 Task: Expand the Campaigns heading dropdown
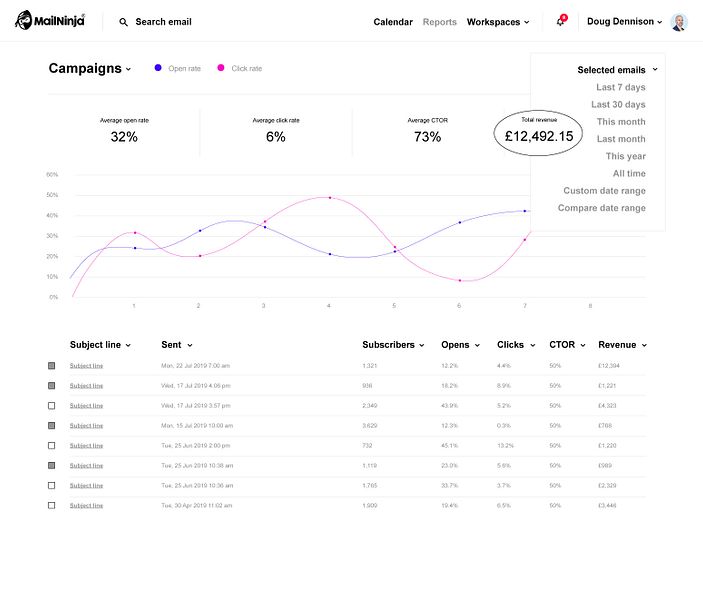90,68
